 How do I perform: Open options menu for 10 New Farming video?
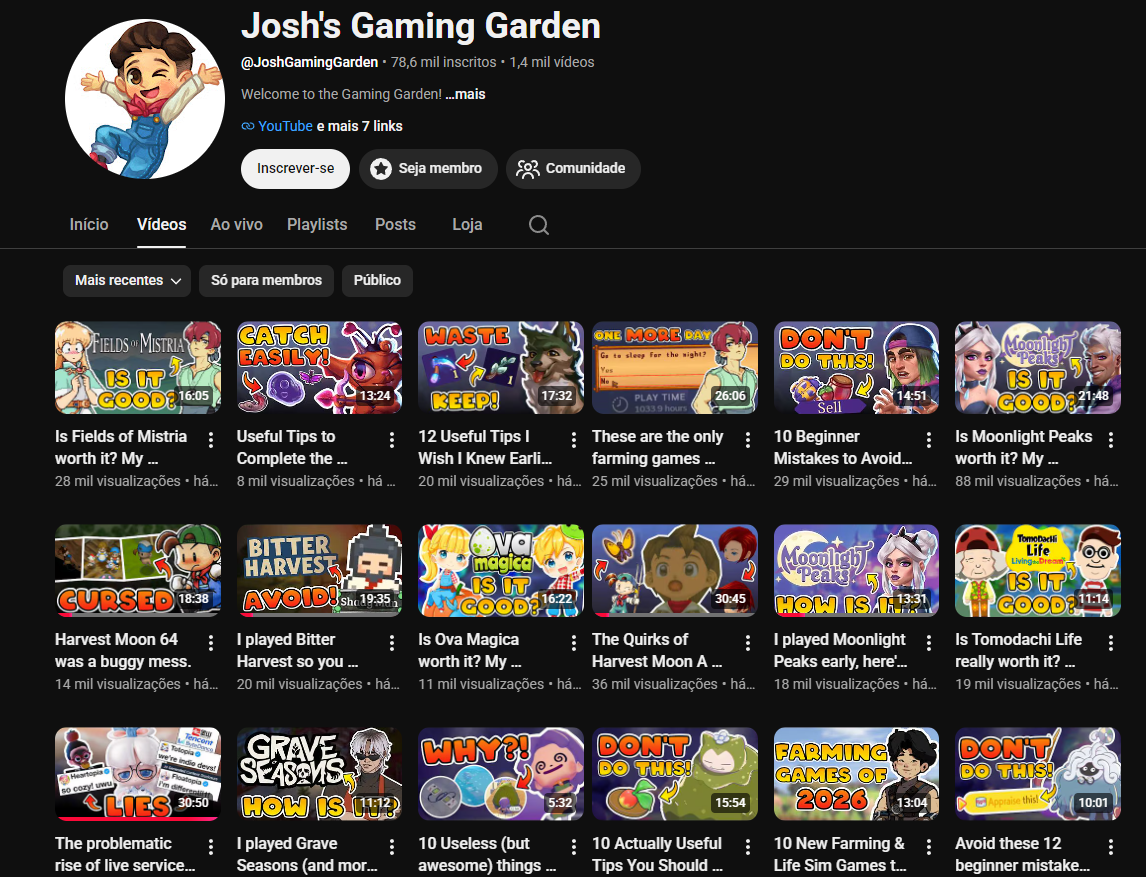pos(929,846)
